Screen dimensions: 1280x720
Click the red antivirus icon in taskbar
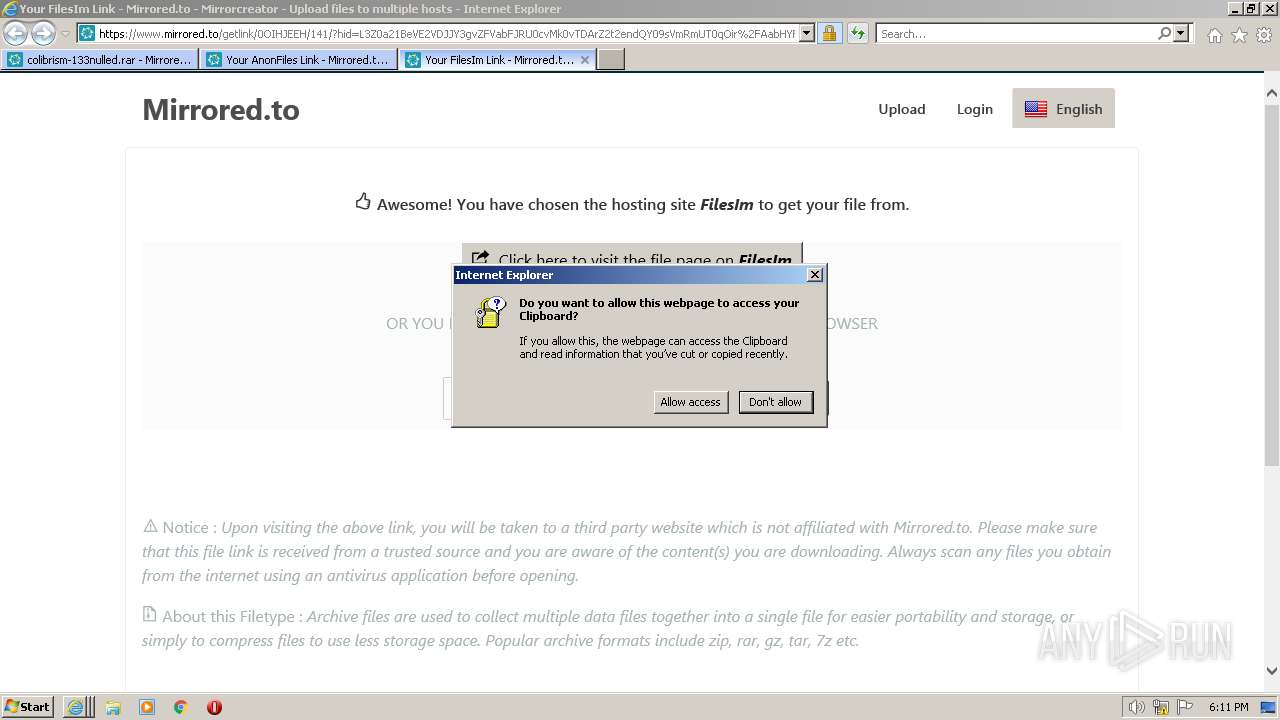coord(214,707)
